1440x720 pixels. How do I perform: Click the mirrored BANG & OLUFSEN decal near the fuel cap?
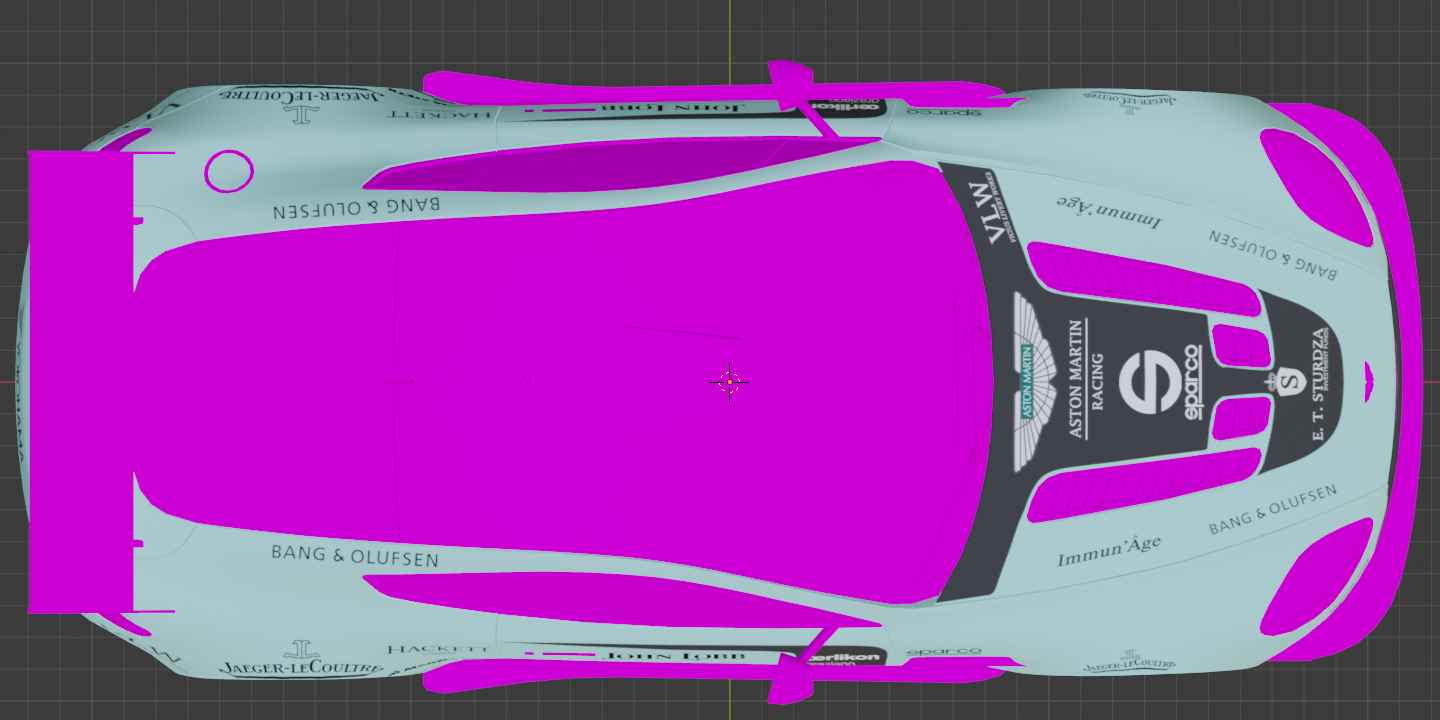pos(356,208)
